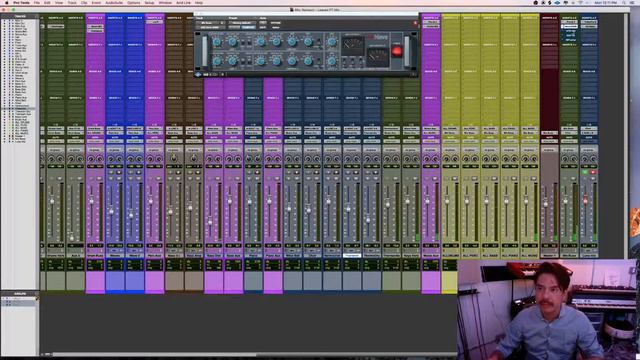Click the Tracks list header
The height and width of the screenshot is (360, 640).
click(20, 16)
